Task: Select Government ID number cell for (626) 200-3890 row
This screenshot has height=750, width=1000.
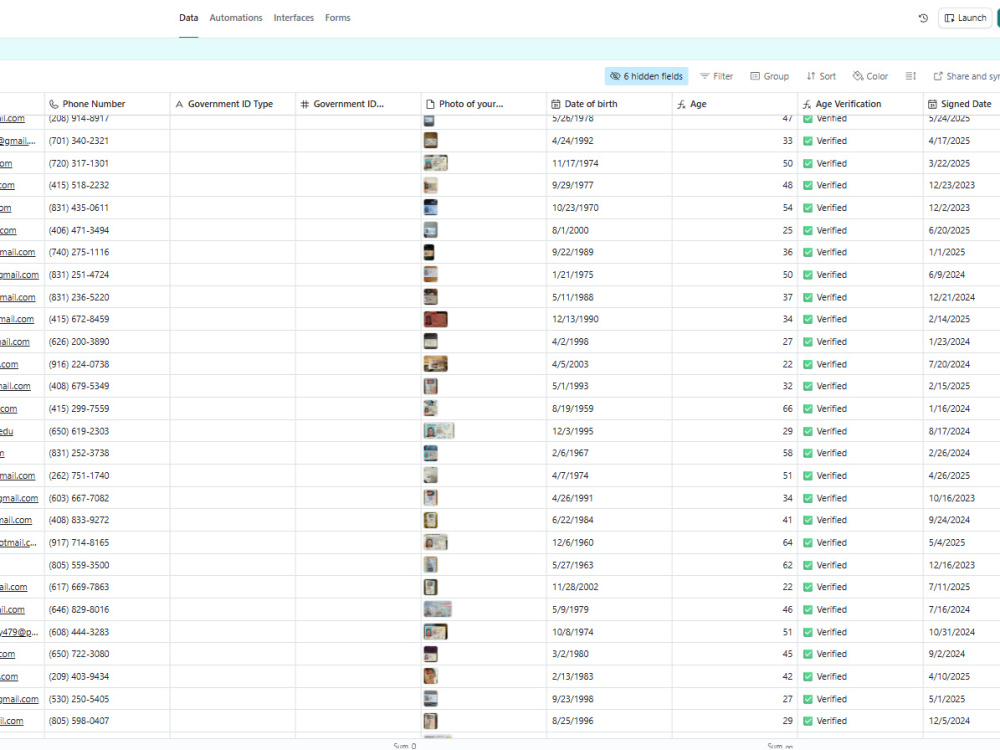Action: (x=358, y=342)
